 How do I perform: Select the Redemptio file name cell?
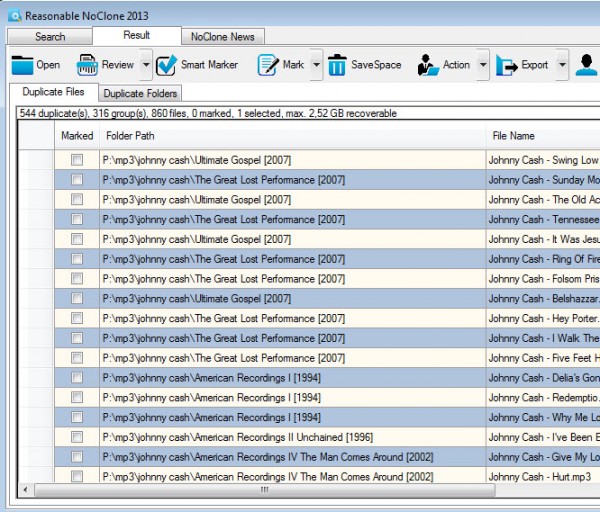tap(543, 398)
